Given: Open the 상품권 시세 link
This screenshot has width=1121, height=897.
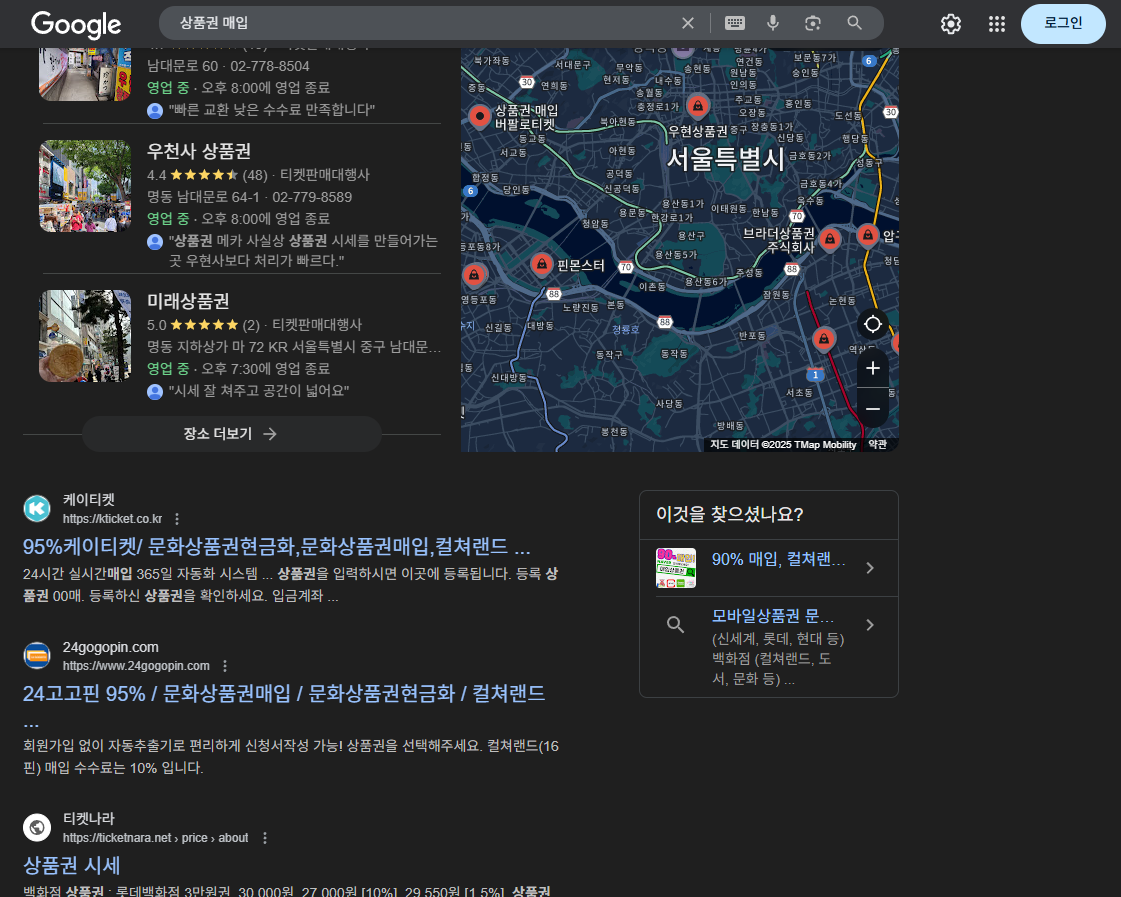Looking at the screenshot, I should coord(72,865).
